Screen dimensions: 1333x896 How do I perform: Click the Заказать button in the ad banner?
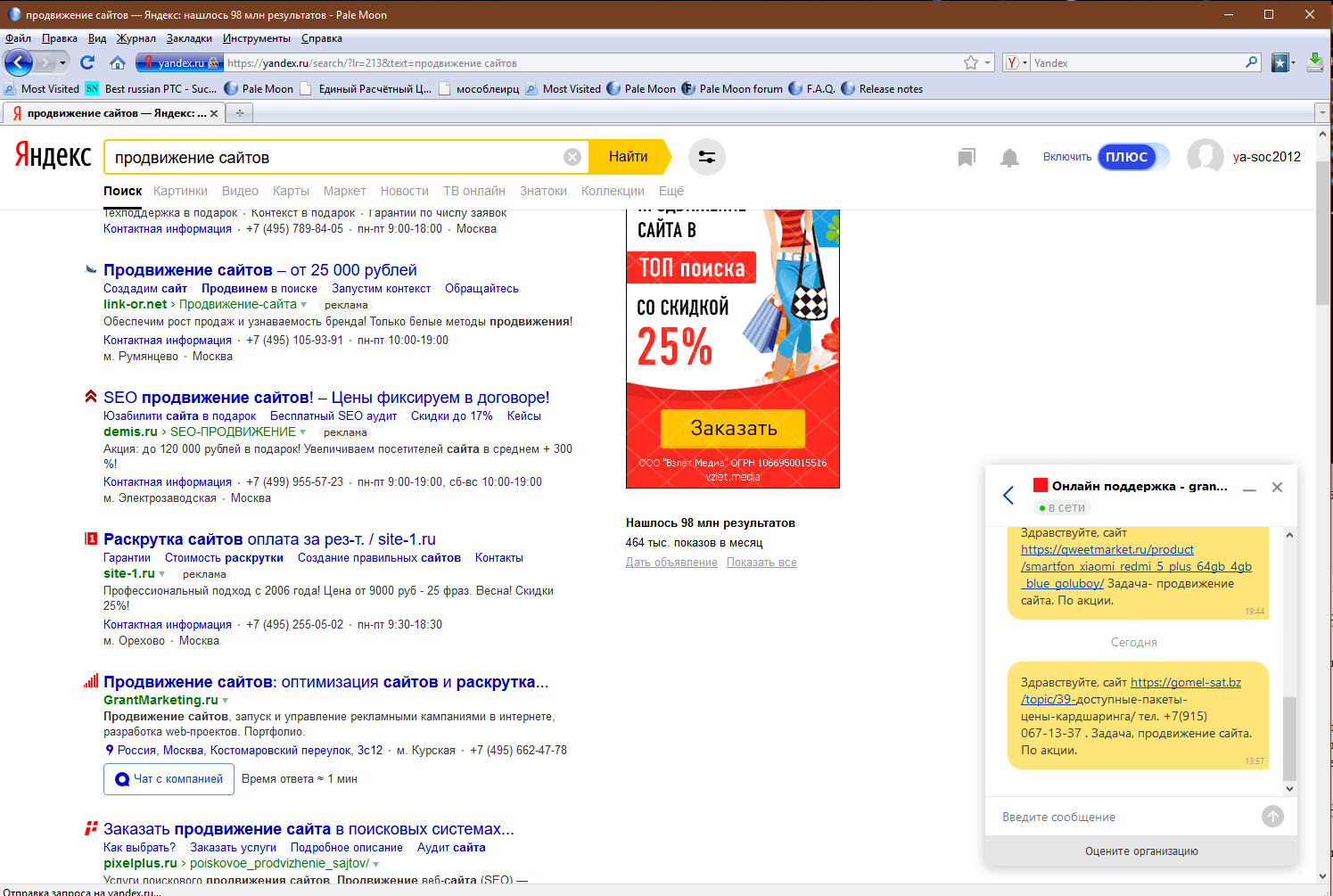(733, 428)
